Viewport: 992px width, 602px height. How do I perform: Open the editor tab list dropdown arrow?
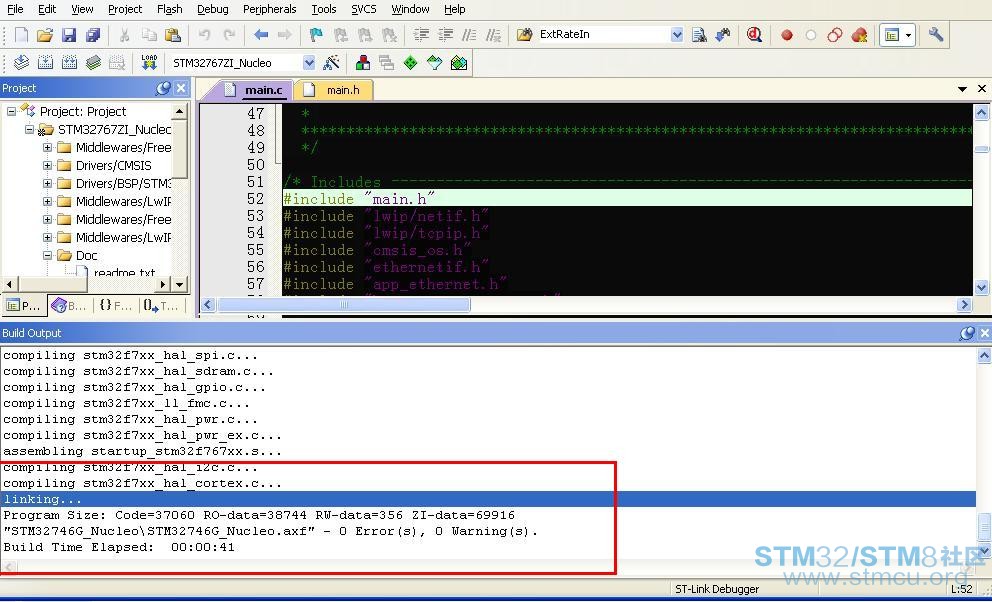962,89
